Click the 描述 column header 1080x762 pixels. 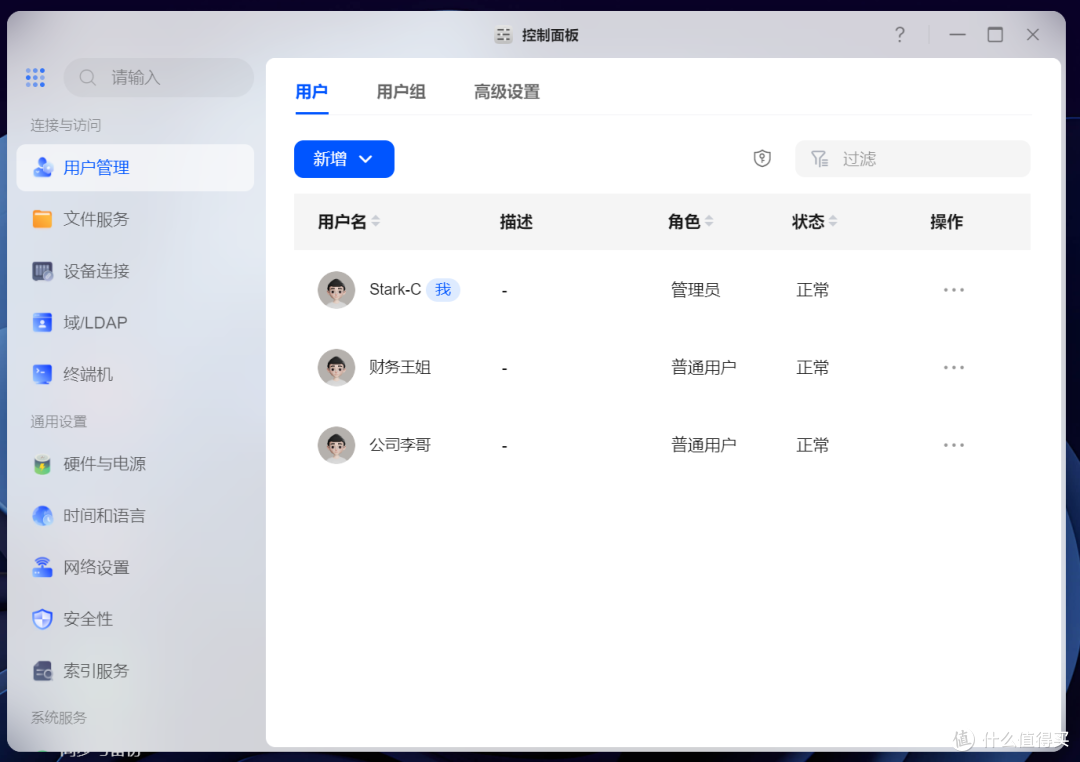517,222
